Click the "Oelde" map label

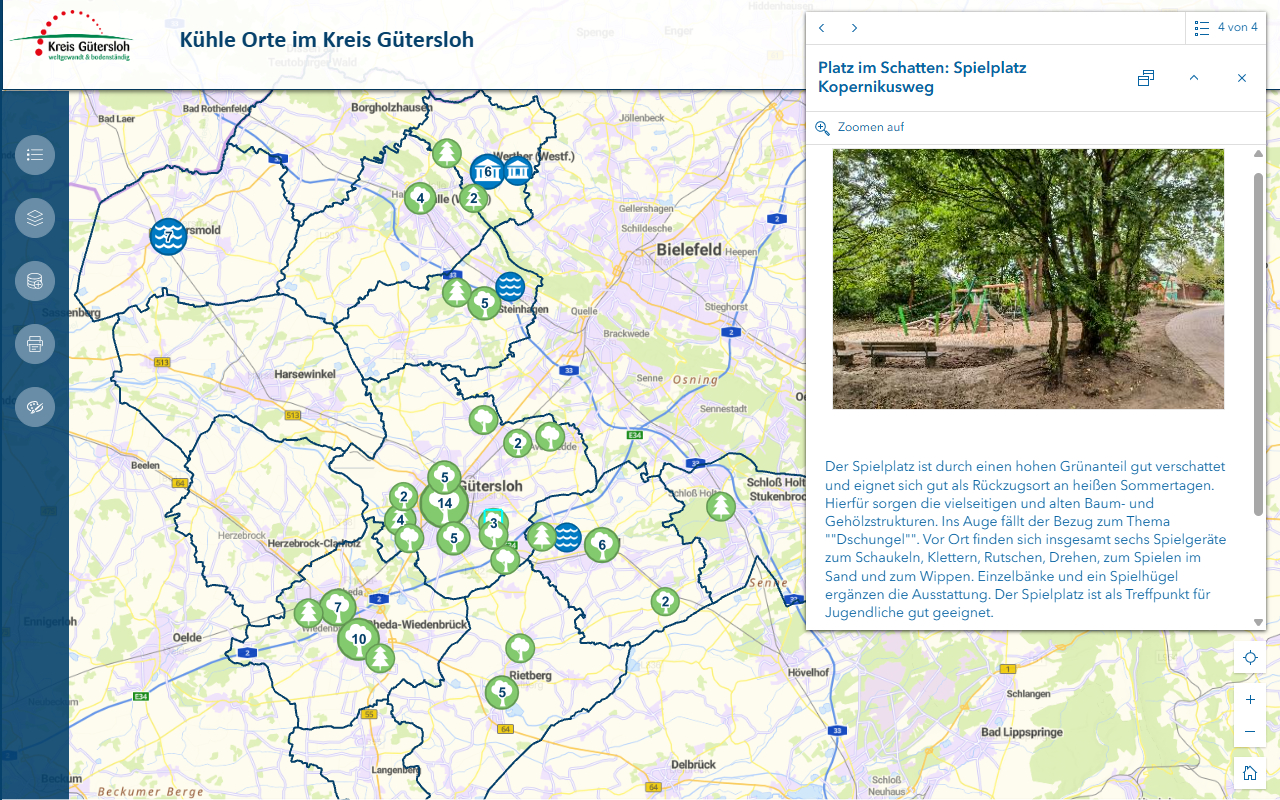pyautogui.click(x=187, y=637)
